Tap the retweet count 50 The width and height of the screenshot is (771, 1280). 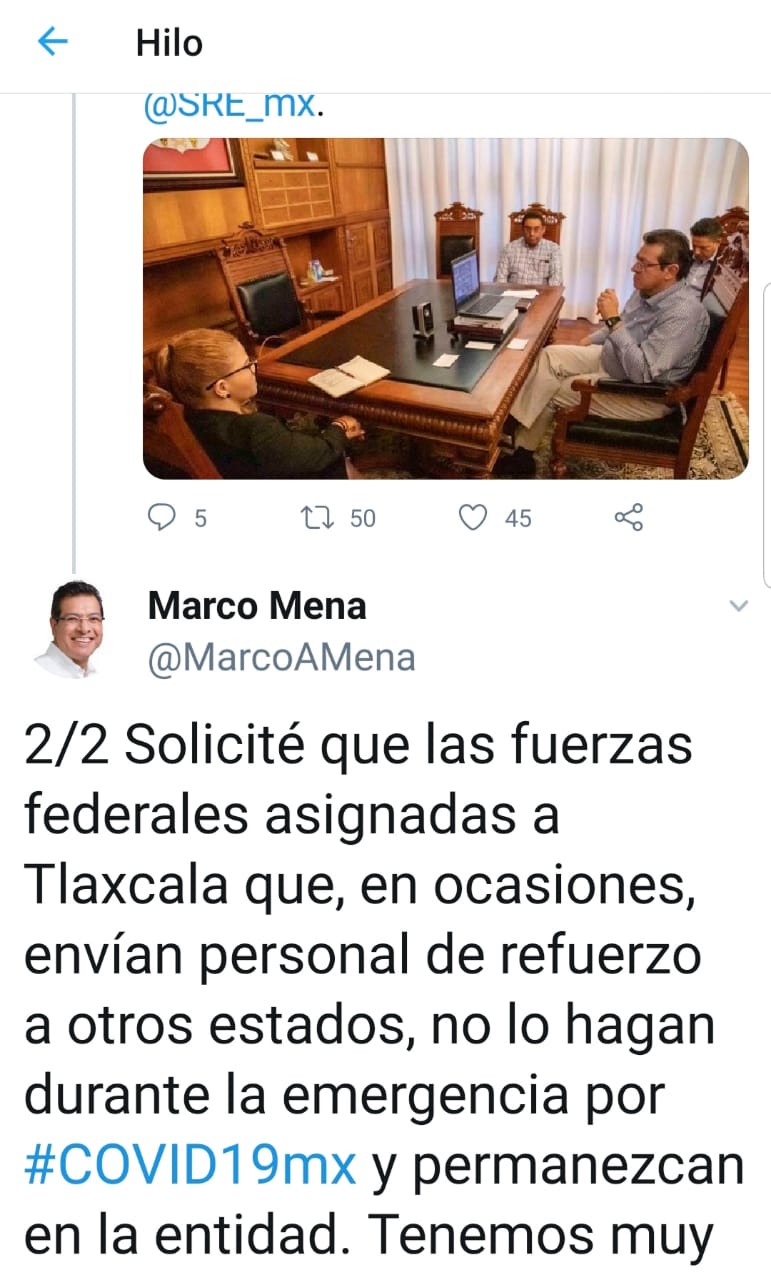point(363,518)
